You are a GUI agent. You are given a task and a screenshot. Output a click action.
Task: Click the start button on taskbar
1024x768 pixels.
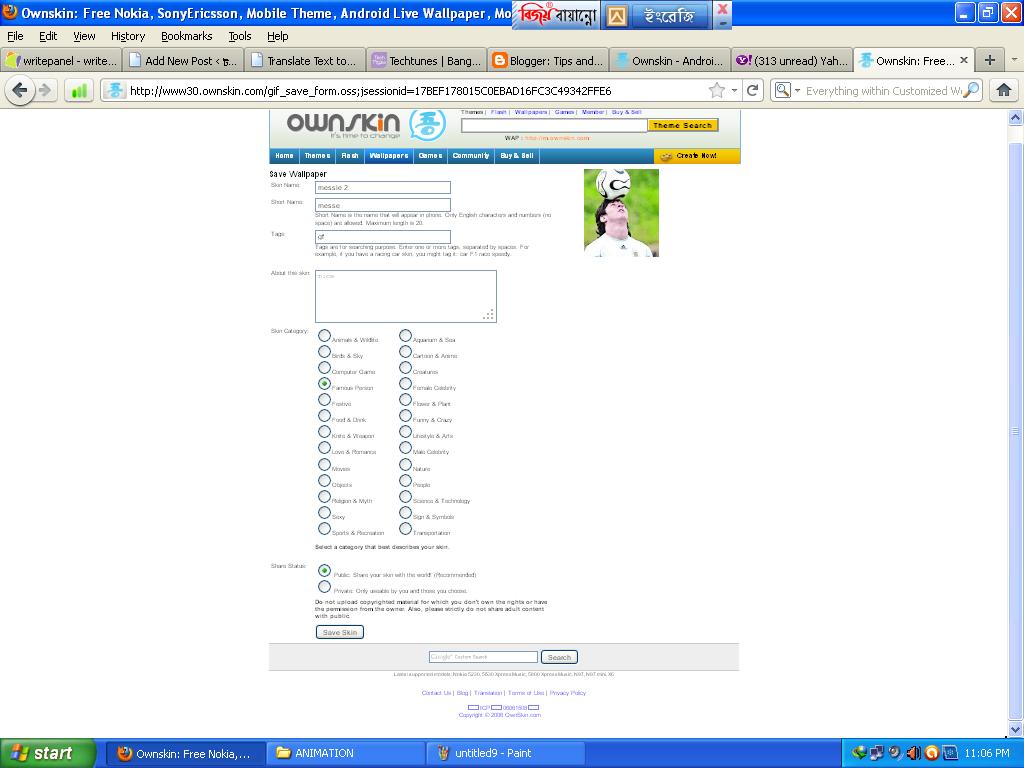48,753
